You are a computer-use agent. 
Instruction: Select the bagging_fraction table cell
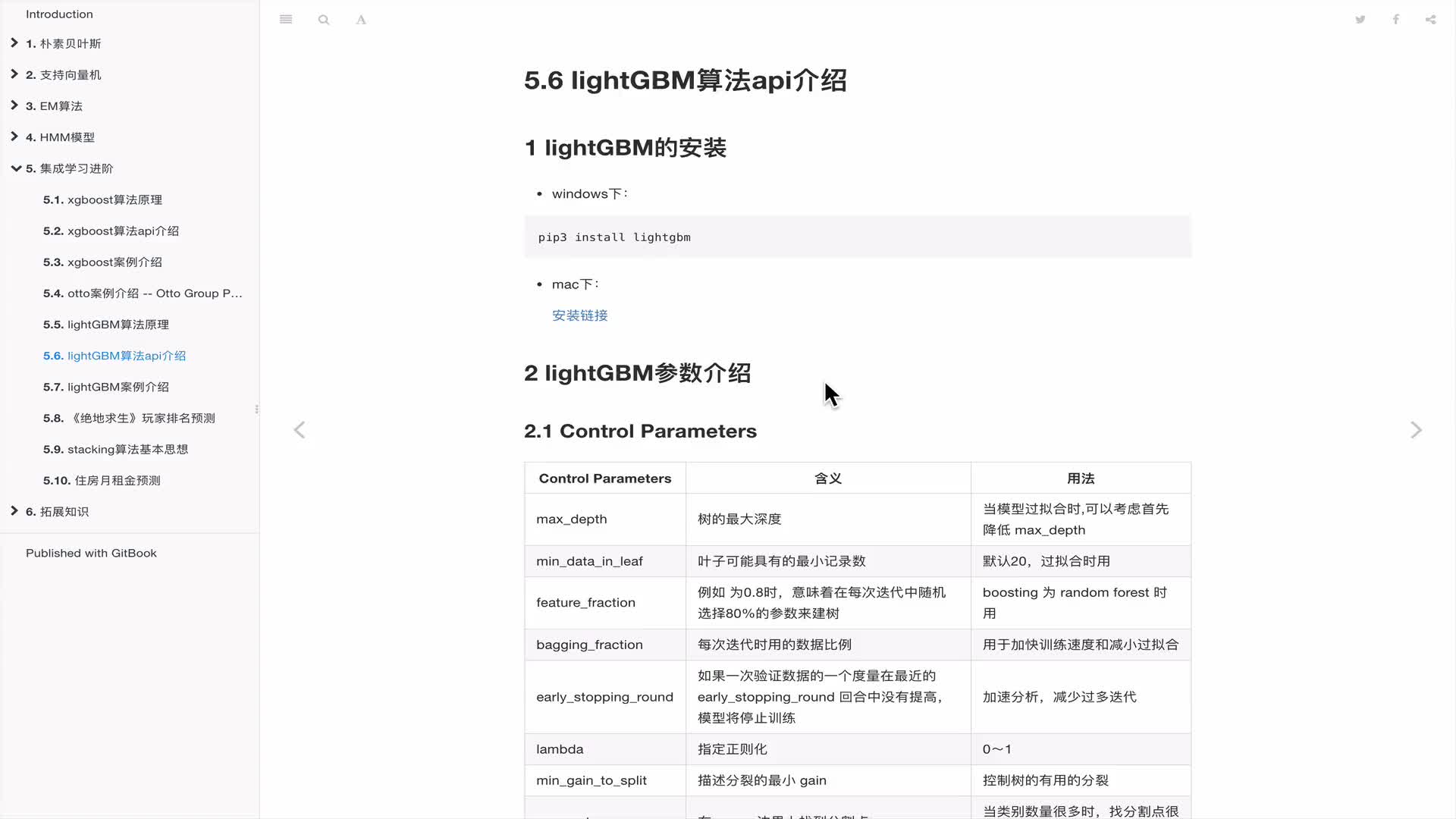tap(605, 645)
